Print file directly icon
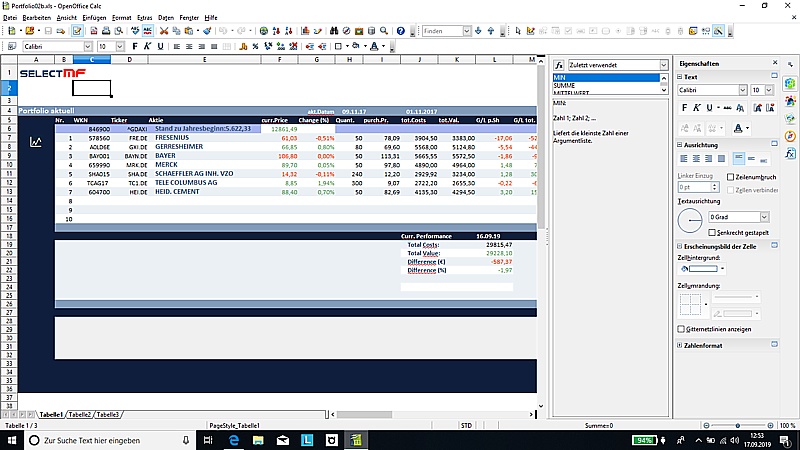This screenshot has height=450, width=800. point(106,31)
